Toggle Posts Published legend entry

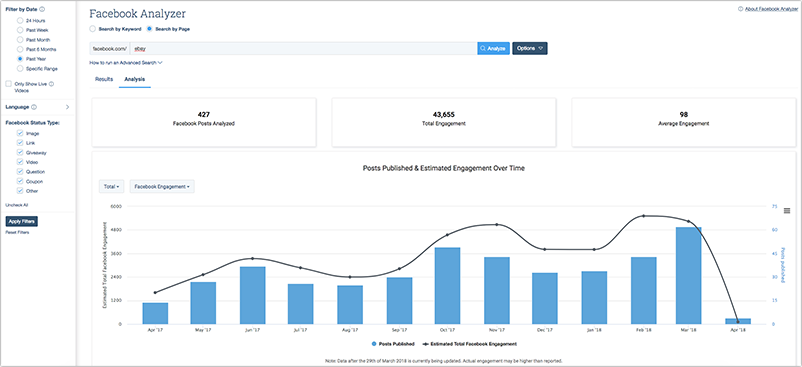point(394,344)
